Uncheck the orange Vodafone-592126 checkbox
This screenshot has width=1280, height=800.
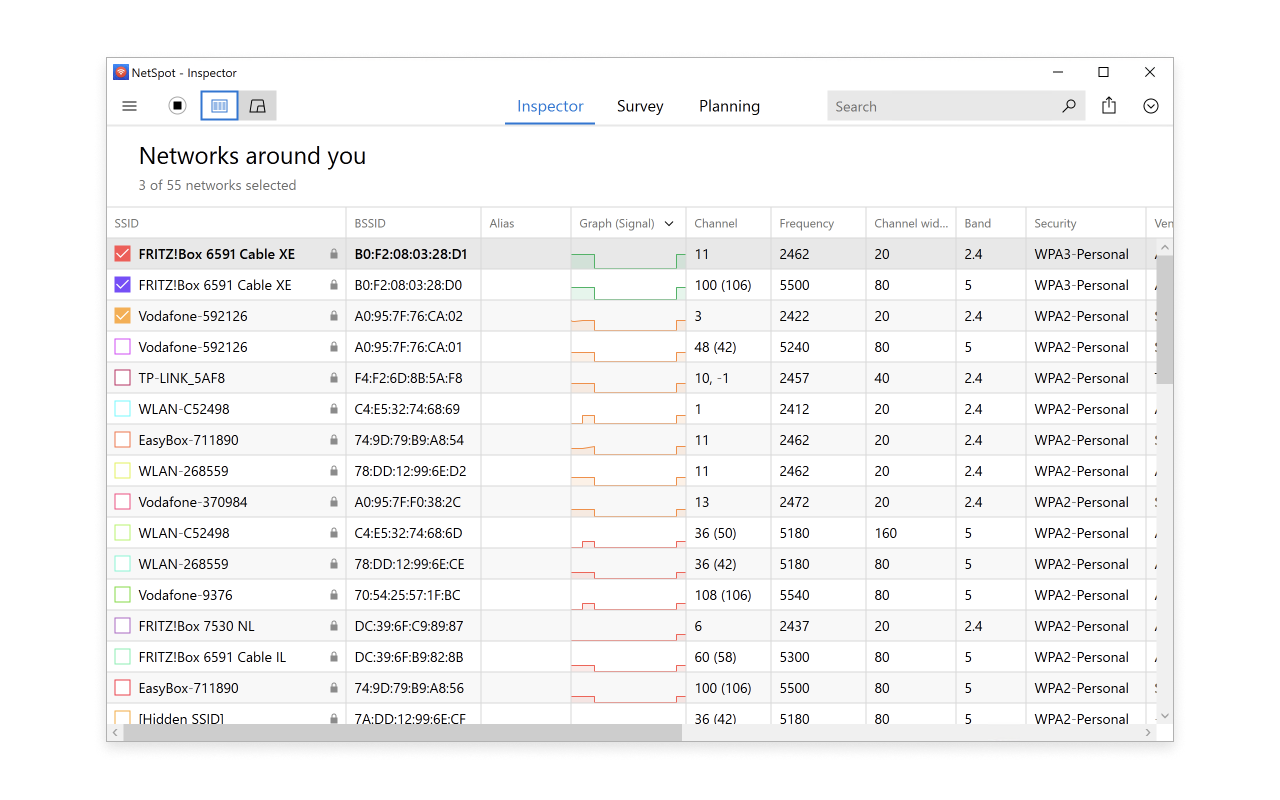pyautogui.click(x=123, y=316)
